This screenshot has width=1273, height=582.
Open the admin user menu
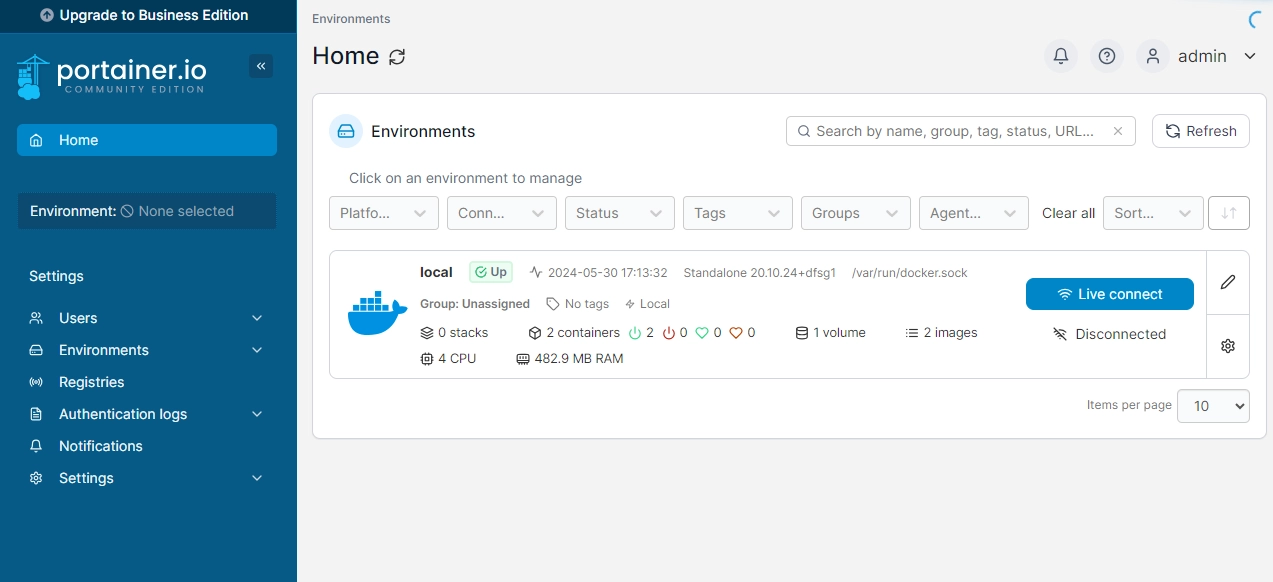(x=1201, y=57)
